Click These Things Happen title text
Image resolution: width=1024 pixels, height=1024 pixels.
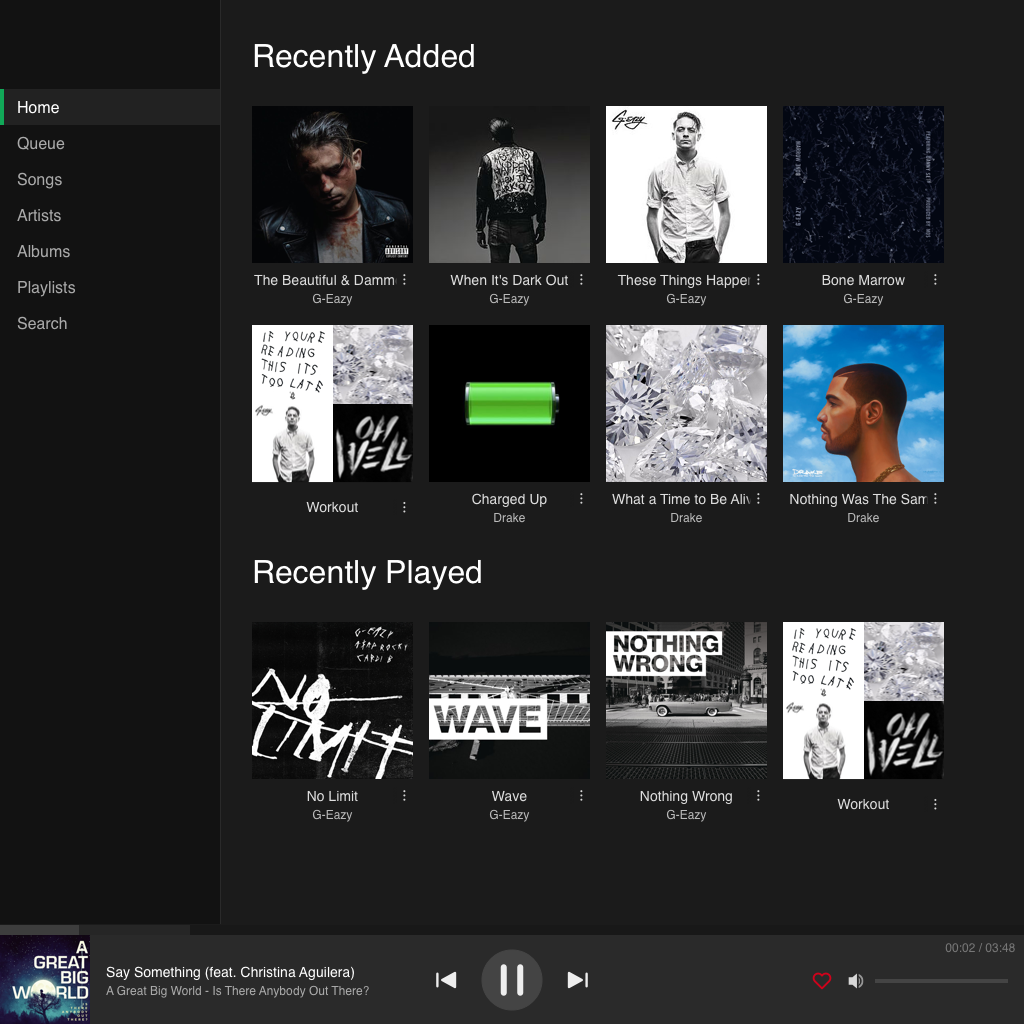[683, 280]
